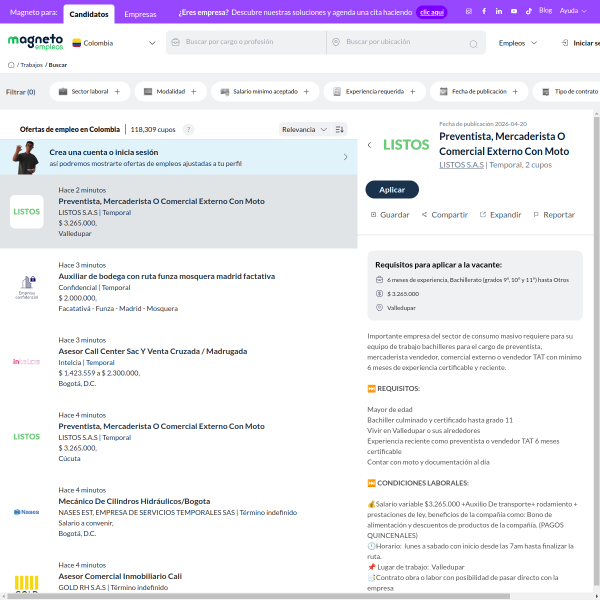Open the TikTok icon link
Image resolution: width=600 pixels, height=600 pixels.
[x=528, y=11]
